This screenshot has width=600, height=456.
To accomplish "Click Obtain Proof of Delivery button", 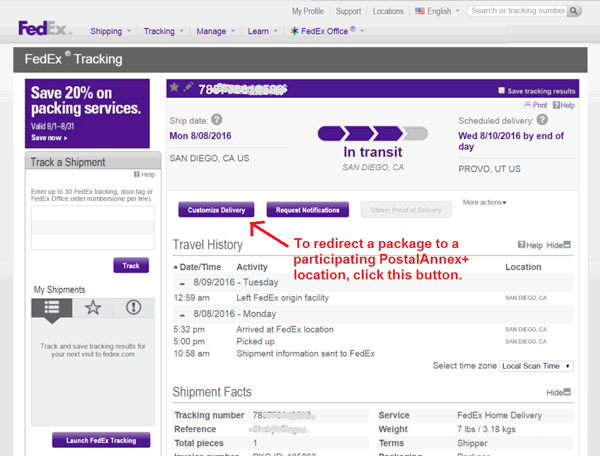I will pos(406,210).
